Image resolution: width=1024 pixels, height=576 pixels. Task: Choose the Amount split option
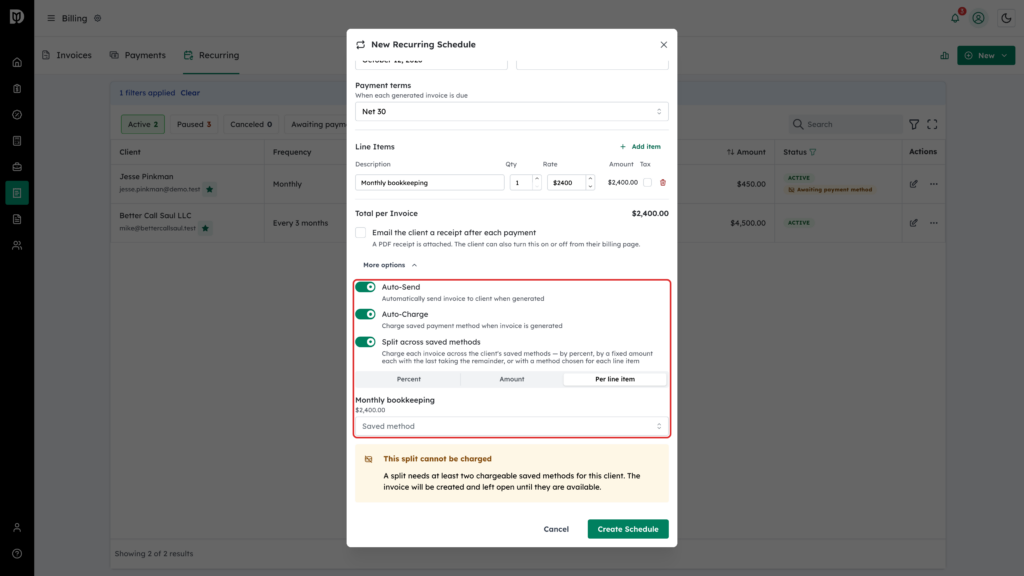(511, 379)
